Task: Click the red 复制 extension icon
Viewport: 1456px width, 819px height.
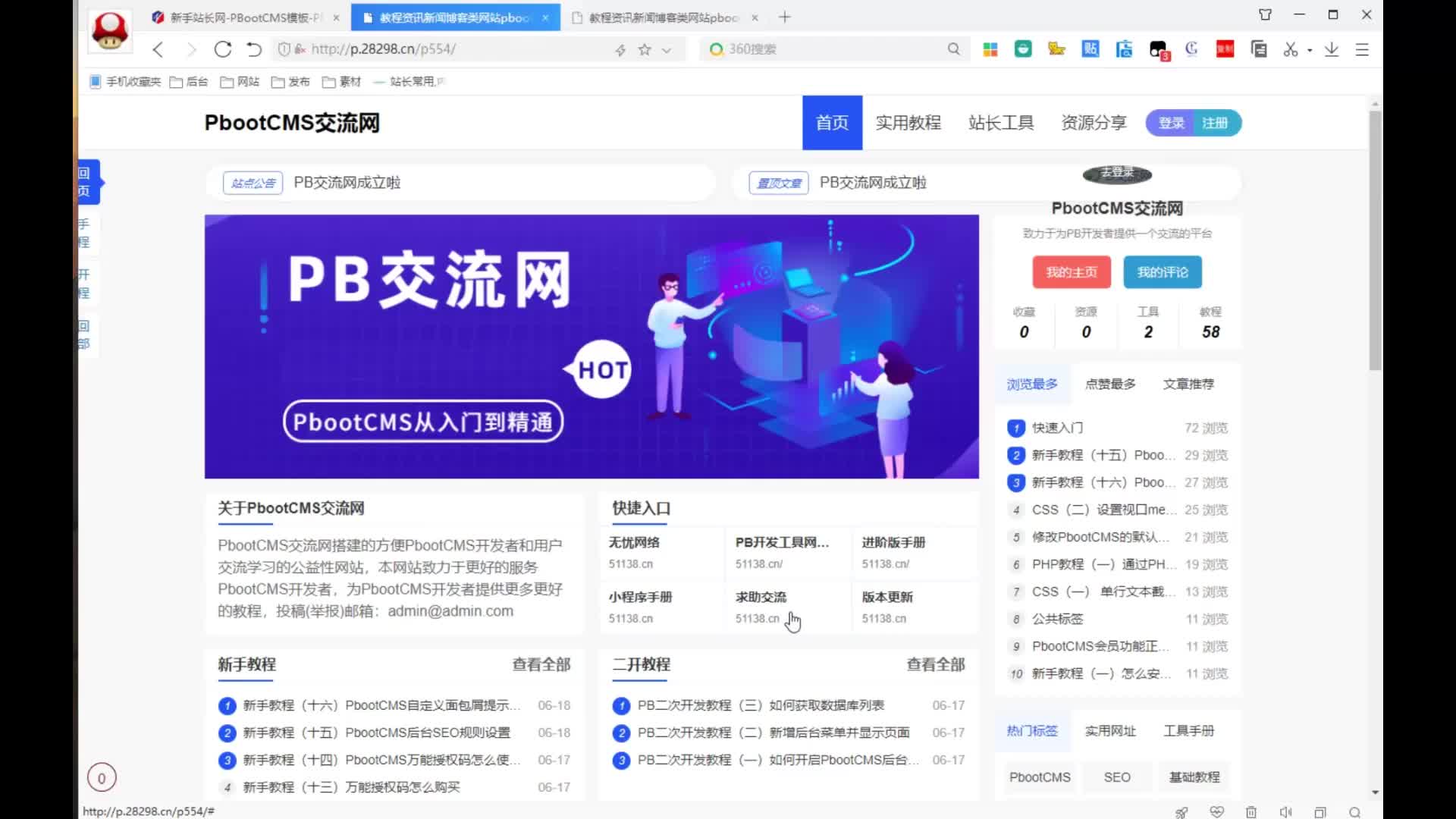Action: 1225,49
